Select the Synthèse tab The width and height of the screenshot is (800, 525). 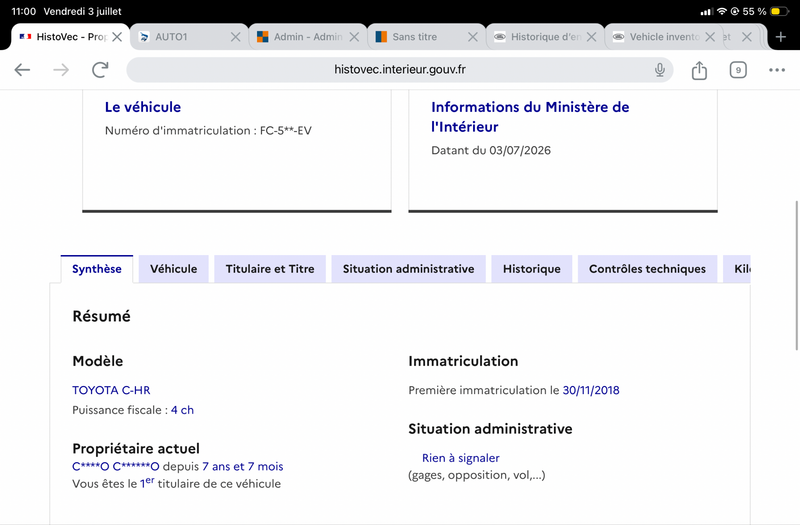point(96,269)
